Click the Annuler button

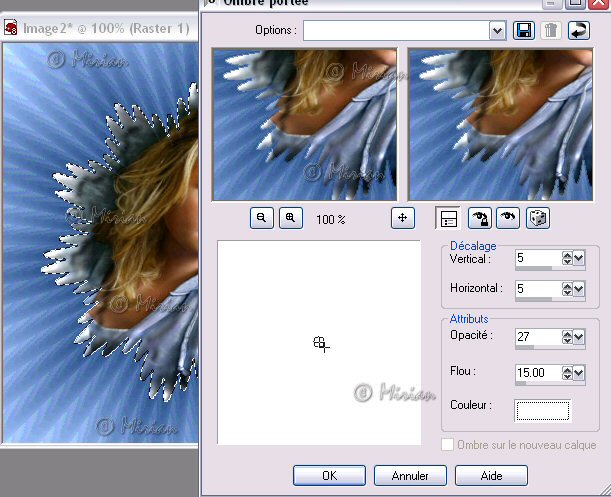(x=410, y=476)
